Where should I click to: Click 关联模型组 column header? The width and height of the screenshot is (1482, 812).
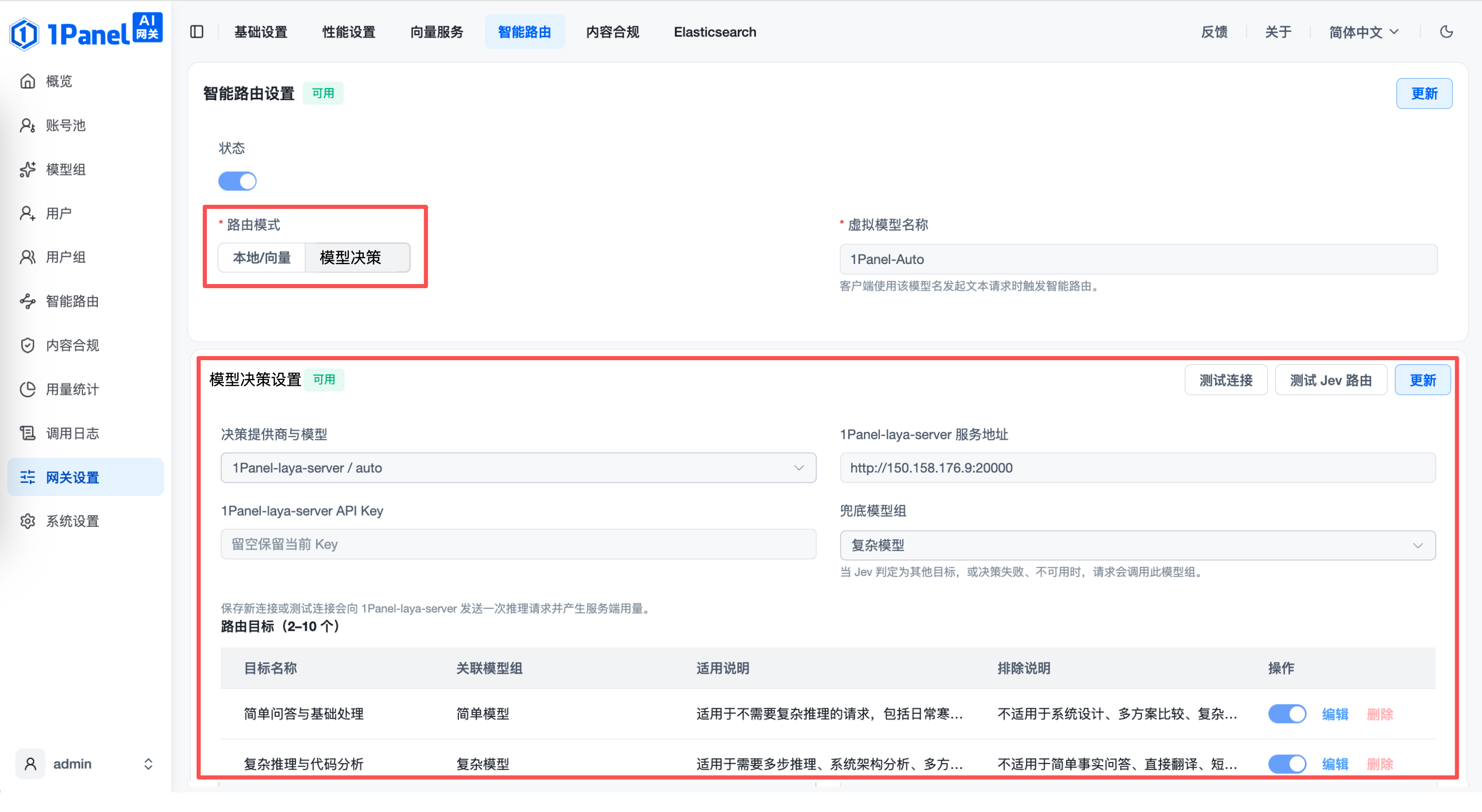489,668
